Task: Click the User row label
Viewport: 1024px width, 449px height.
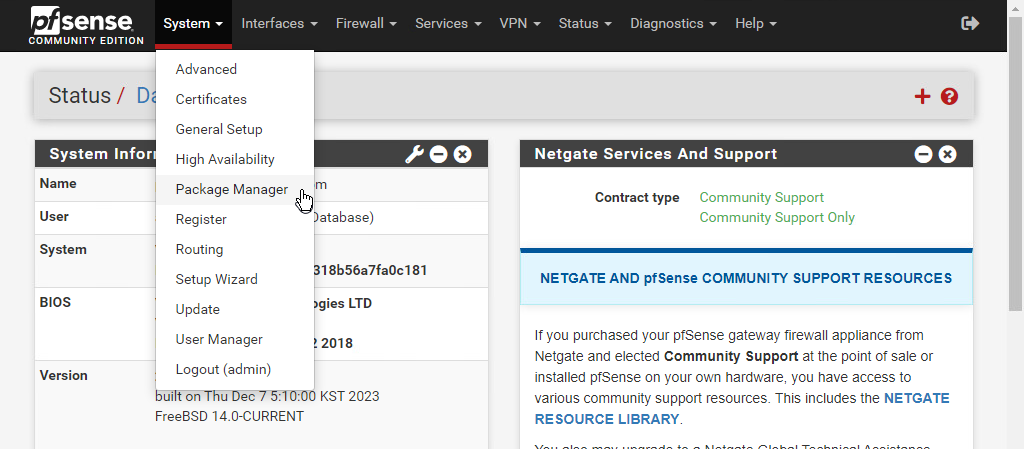Action: click(x=54, y=217)
